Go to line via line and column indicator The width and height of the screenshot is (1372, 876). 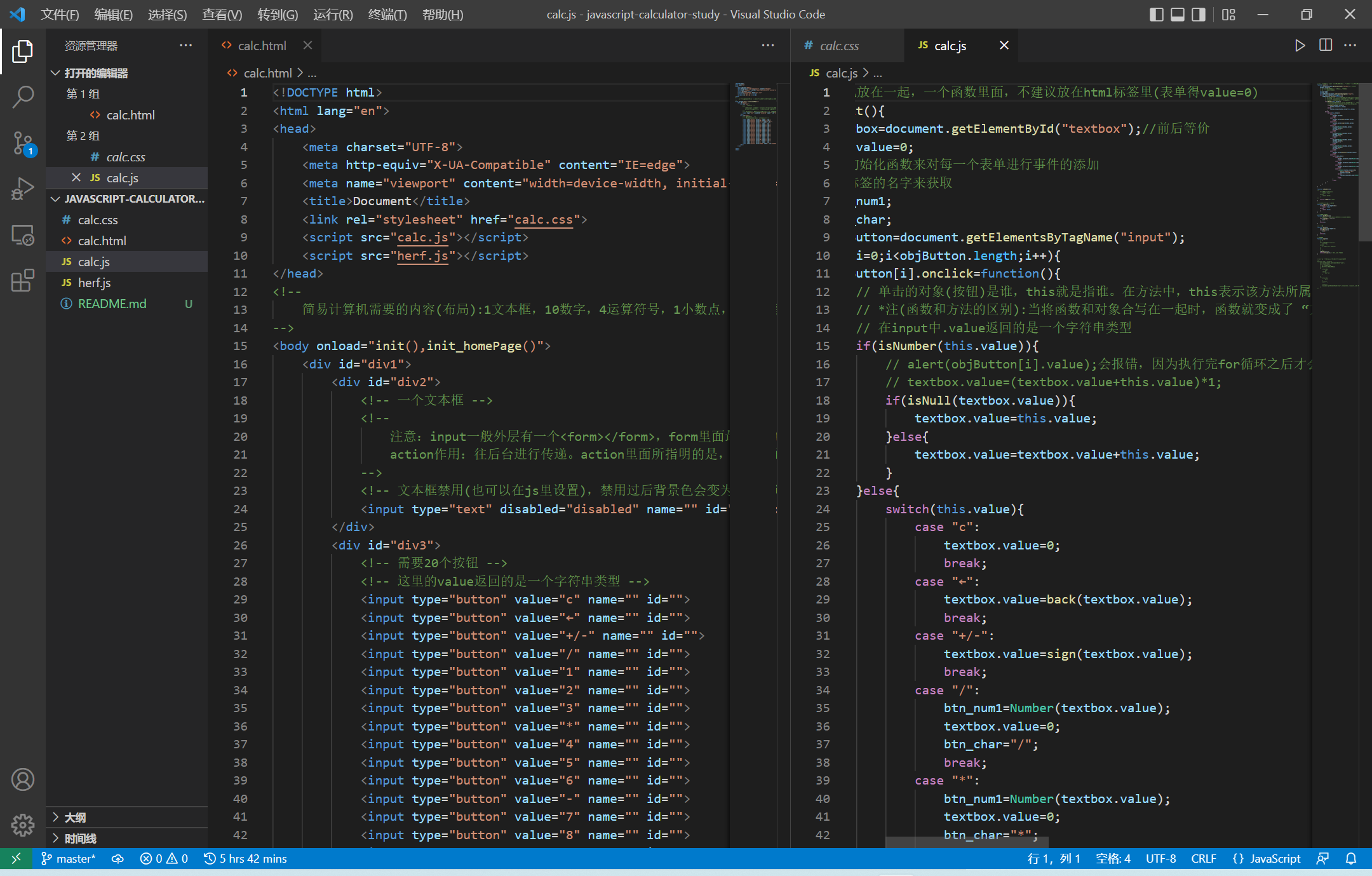click(x=1053, y=859)
